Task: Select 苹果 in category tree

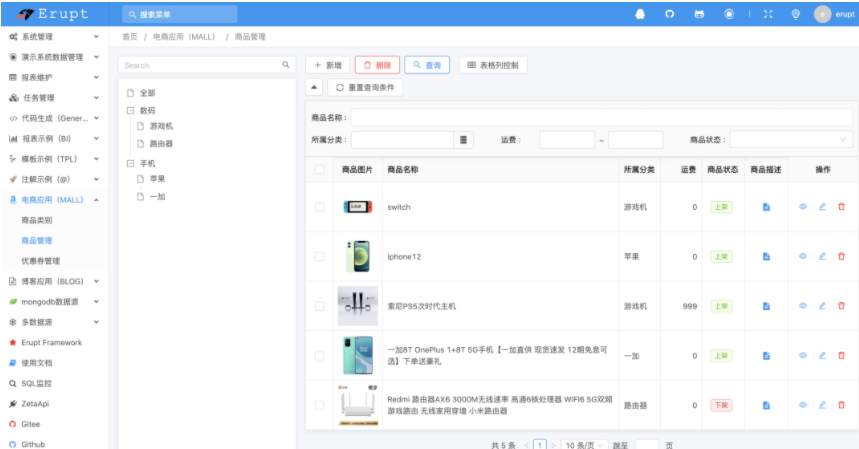Action: [x=157, y=179]
